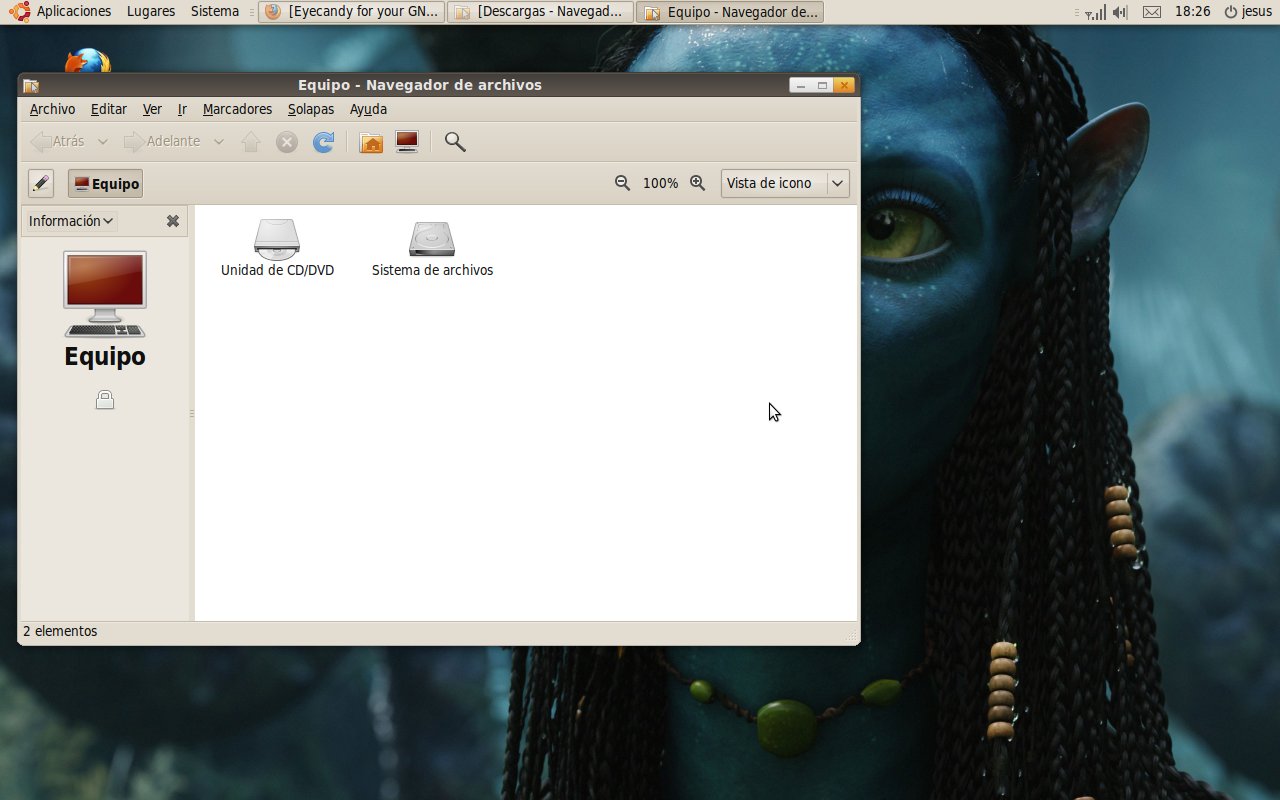Toggle the location text edit pencil

[x=40, y=184]
